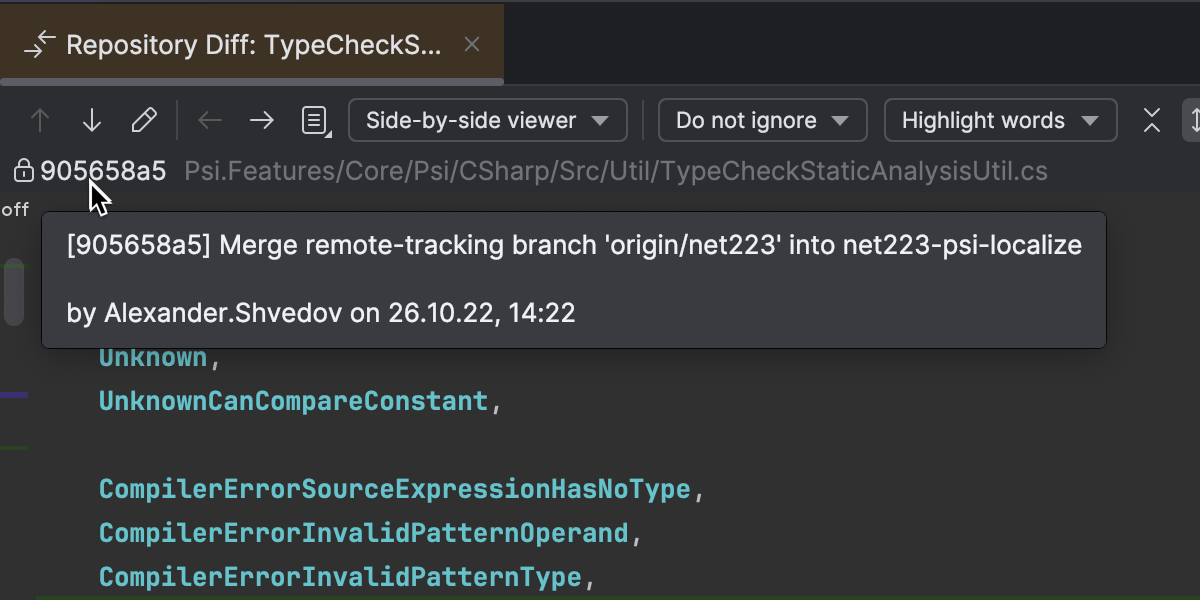Image resolution: width=1200 pixels, height=600 pixels.
Task: Click the pencil edit source icon
Action: point(144,121)
